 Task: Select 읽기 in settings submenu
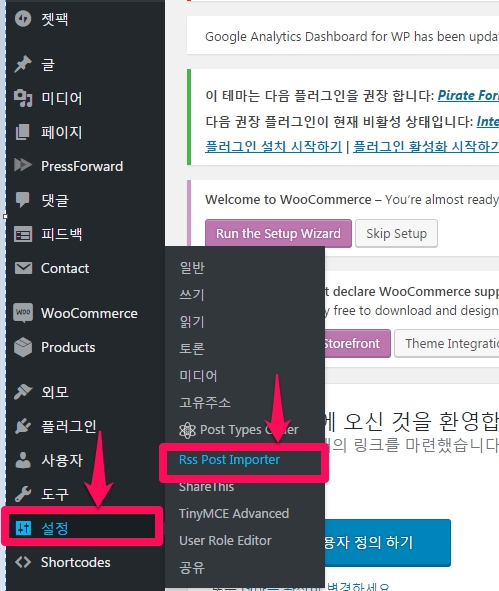point(192,321)
